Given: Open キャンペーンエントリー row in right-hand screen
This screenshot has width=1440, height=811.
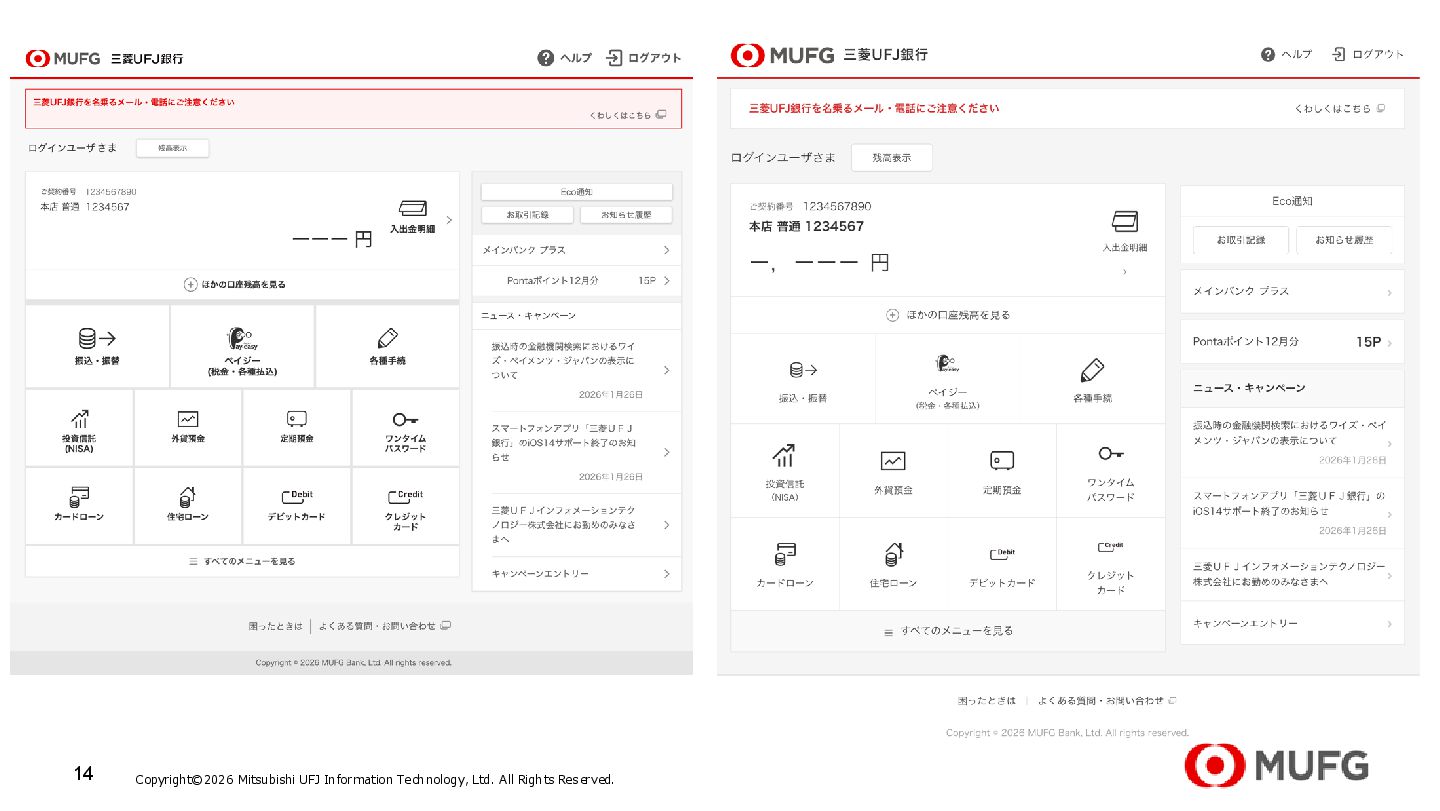Looking at the screenshot, I should tap(1292, 623).
